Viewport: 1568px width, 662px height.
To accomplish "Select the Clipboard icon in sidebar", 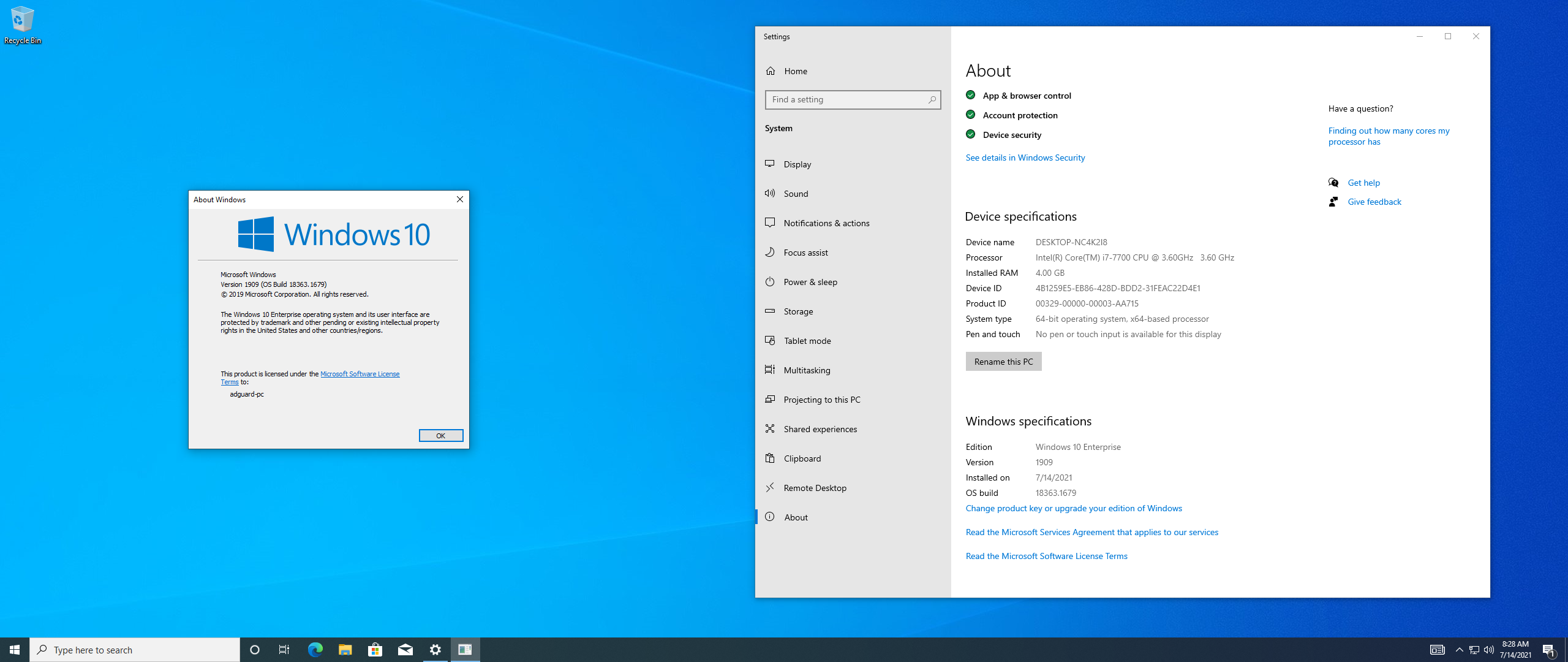I will pyautogui.click(x=770, y=458).
